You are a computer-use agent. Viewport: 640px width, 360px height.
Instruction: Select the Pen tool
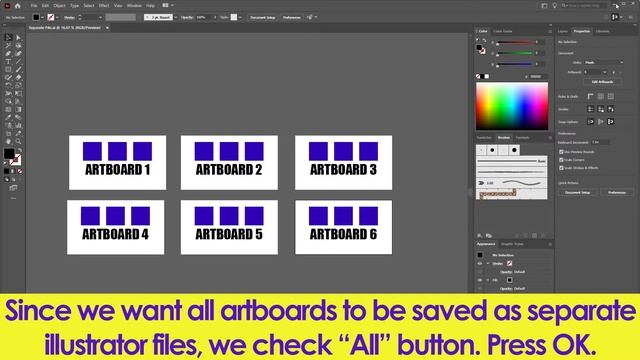tap(8, 53)
